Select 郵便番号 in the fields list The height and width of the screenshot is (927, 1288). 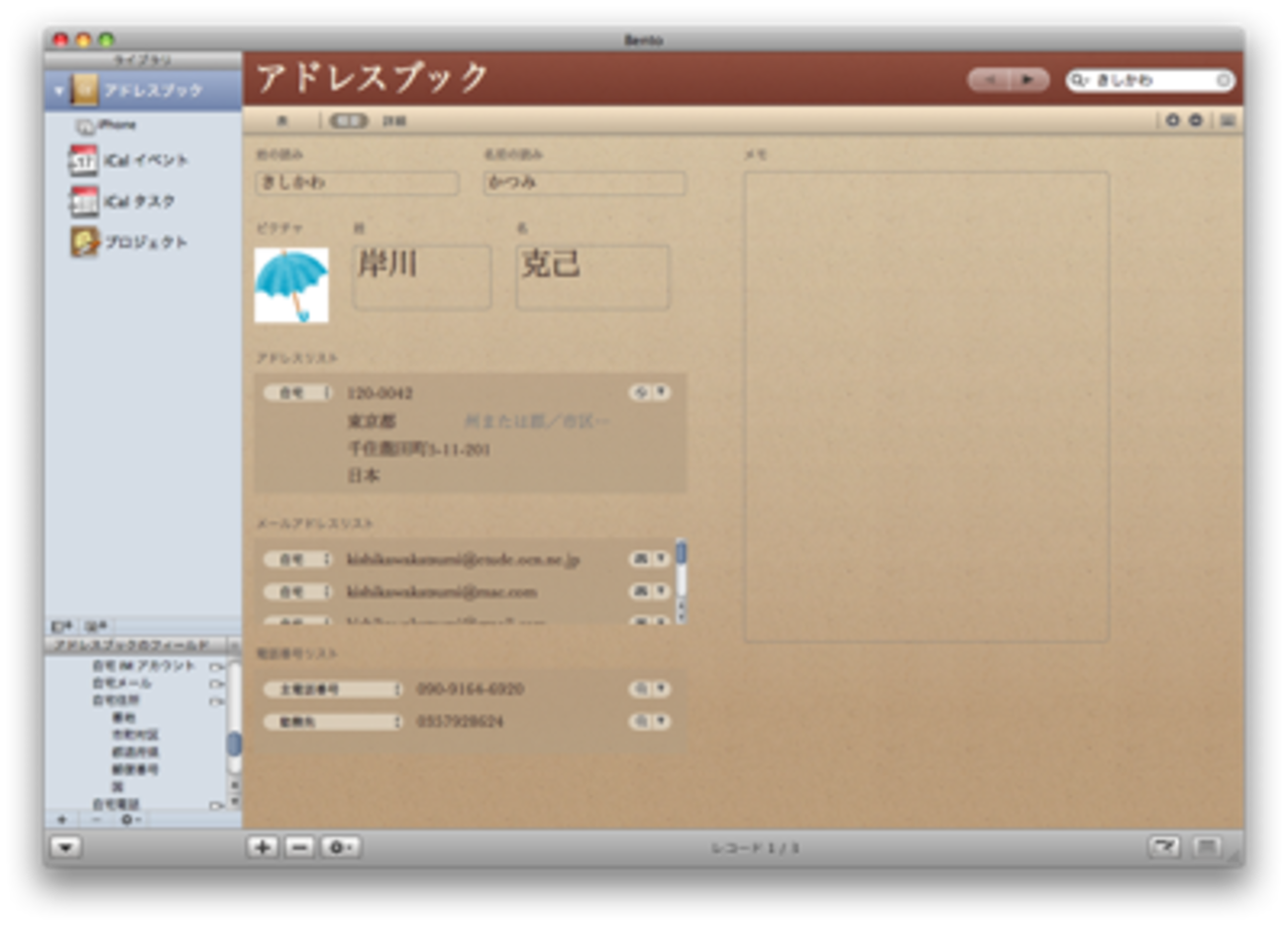pos(135,769)
